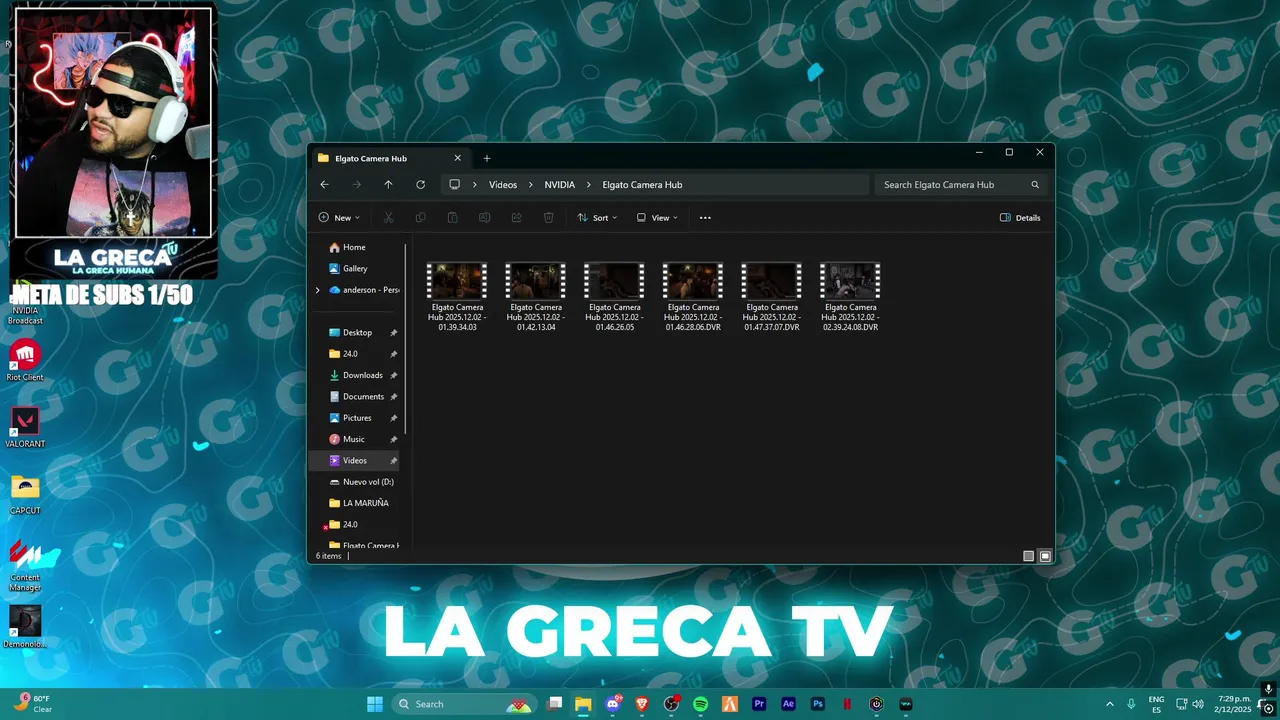
Task: Add a new Explorer tab
Action: 487,158
